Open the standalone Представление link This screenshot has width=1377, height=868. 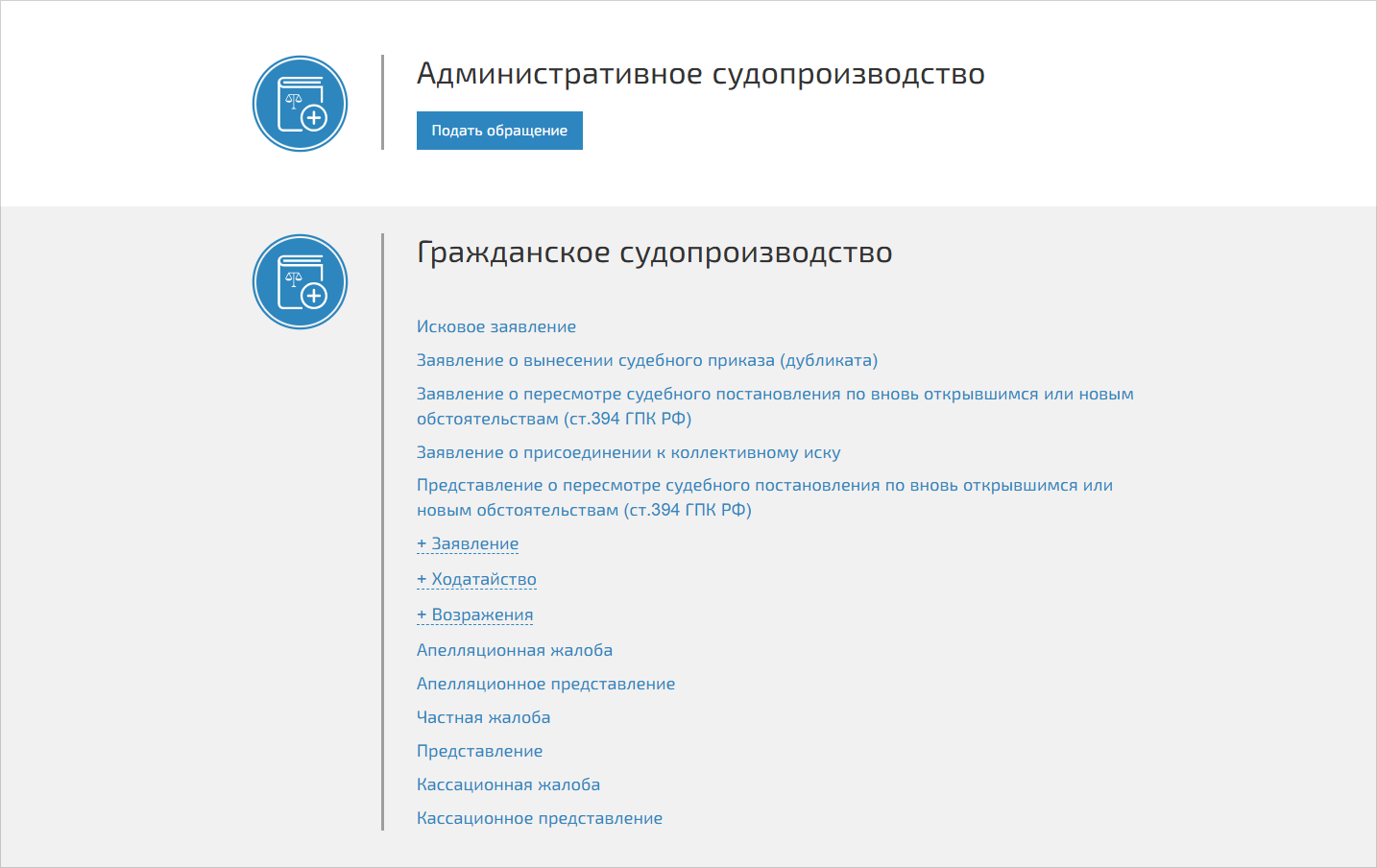pyautogui.click(x=480, y=751)
